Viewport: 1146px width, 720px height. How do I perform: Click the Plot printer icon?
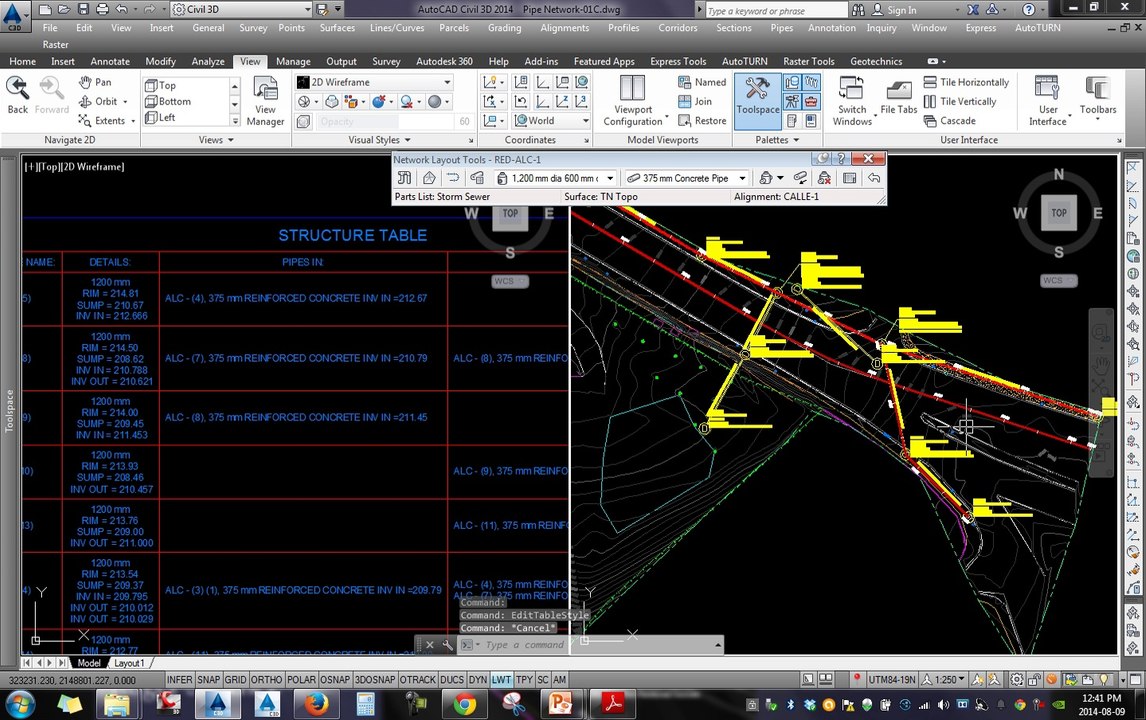pos(102,10)
